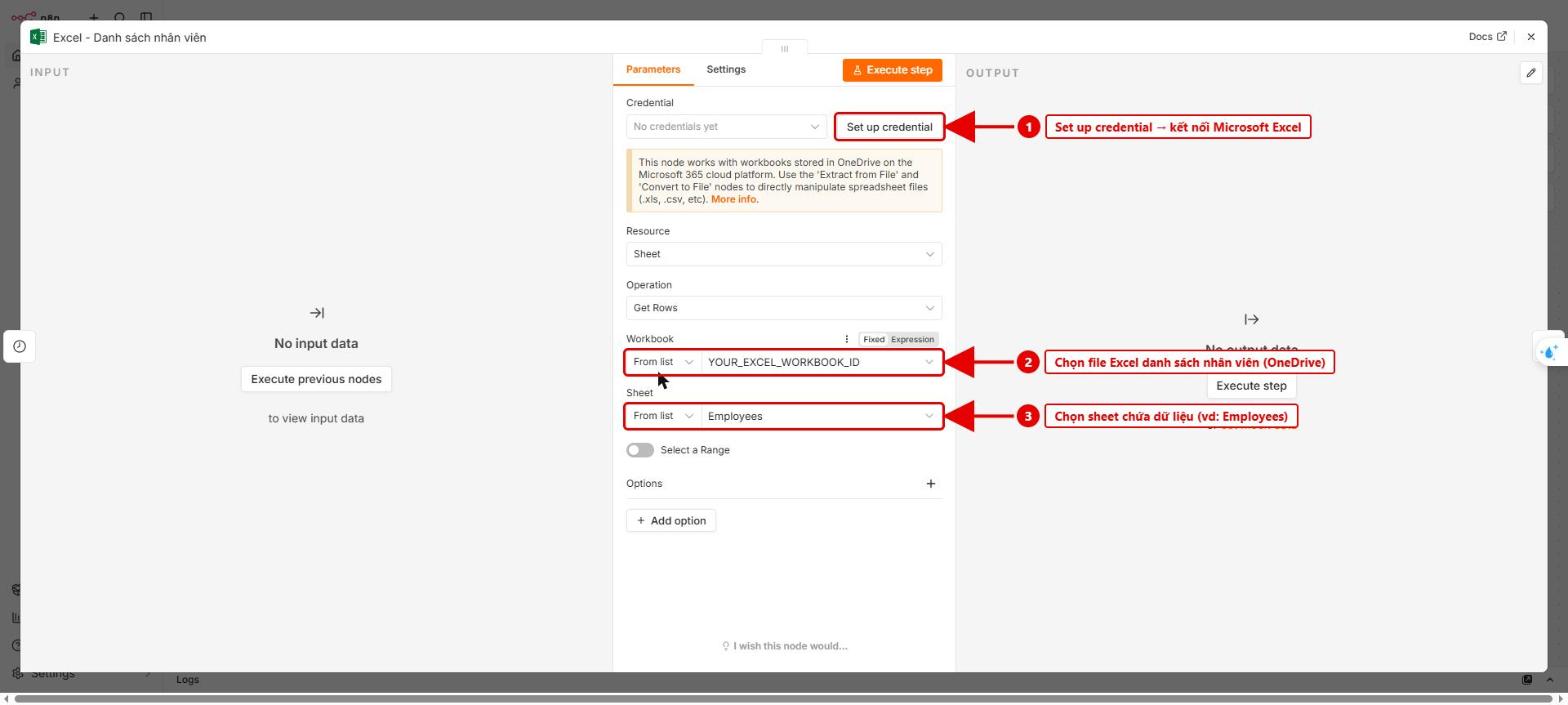Viewport: 1568px width, 705px height.
Task: Follow the More info link in the notice
Action: 733,200
